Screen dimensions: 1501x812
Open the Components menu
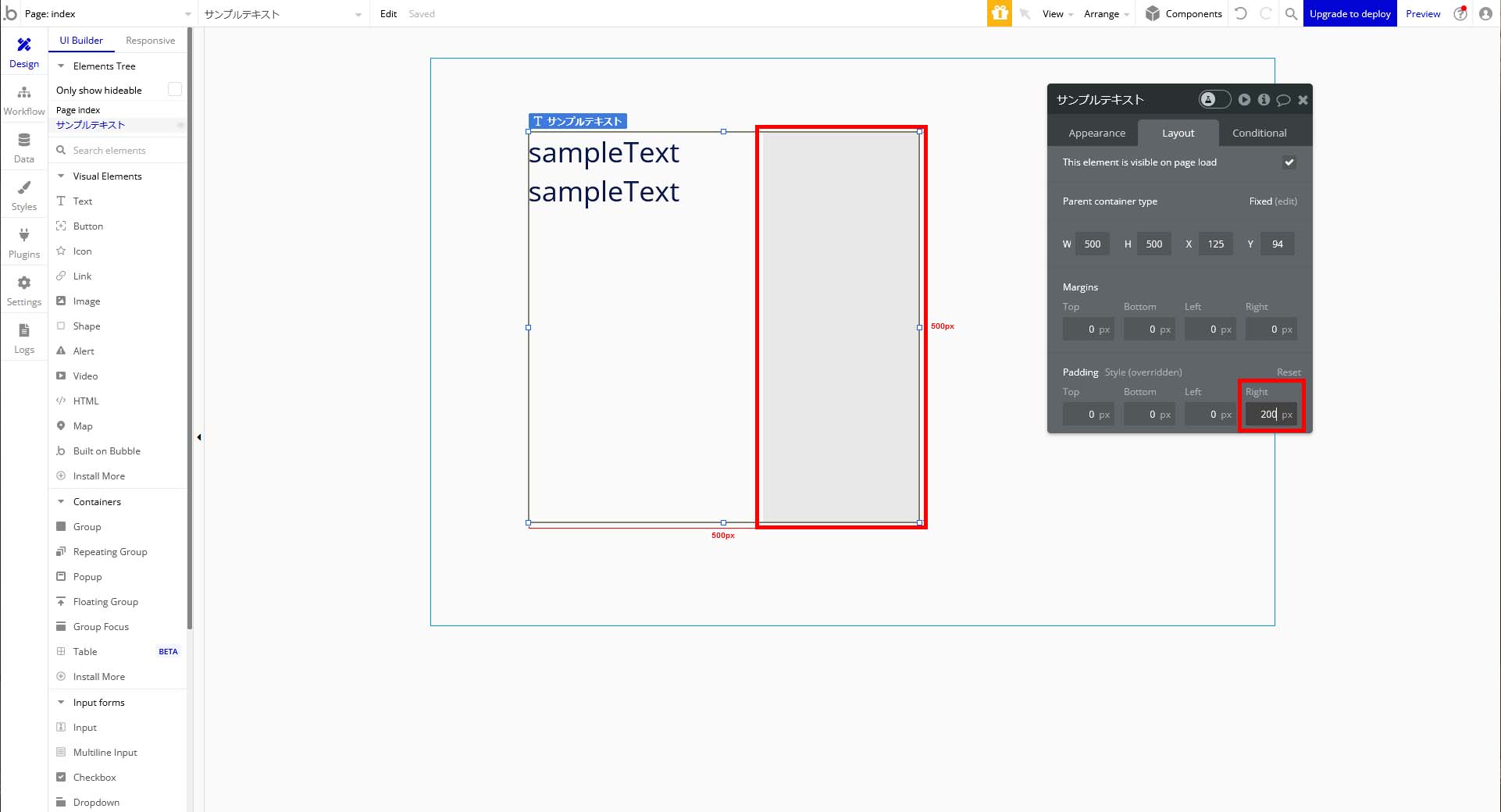1184,13
